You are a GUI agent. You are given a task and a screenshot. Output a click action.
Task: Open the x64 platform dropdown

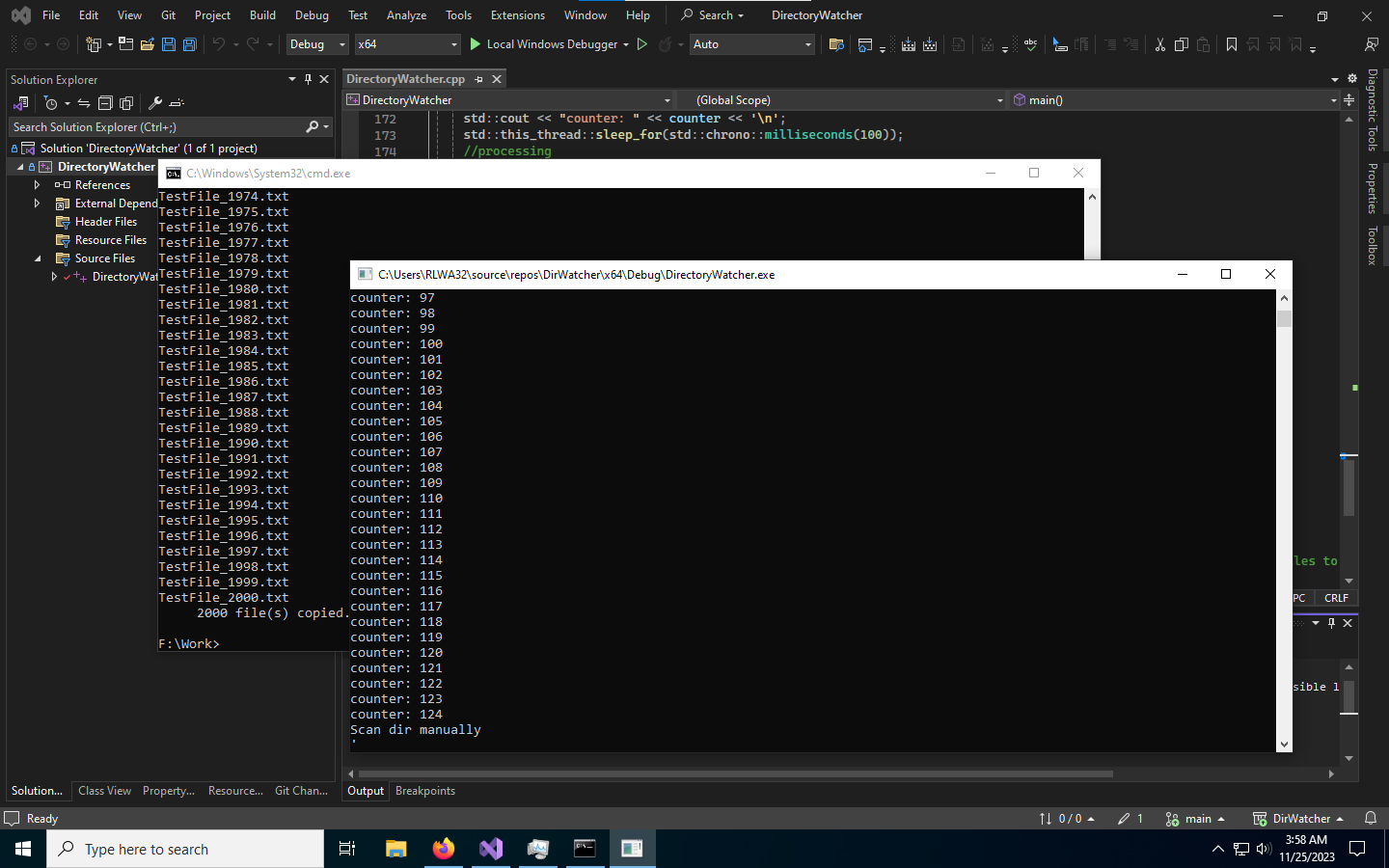(x=407, y=44)
